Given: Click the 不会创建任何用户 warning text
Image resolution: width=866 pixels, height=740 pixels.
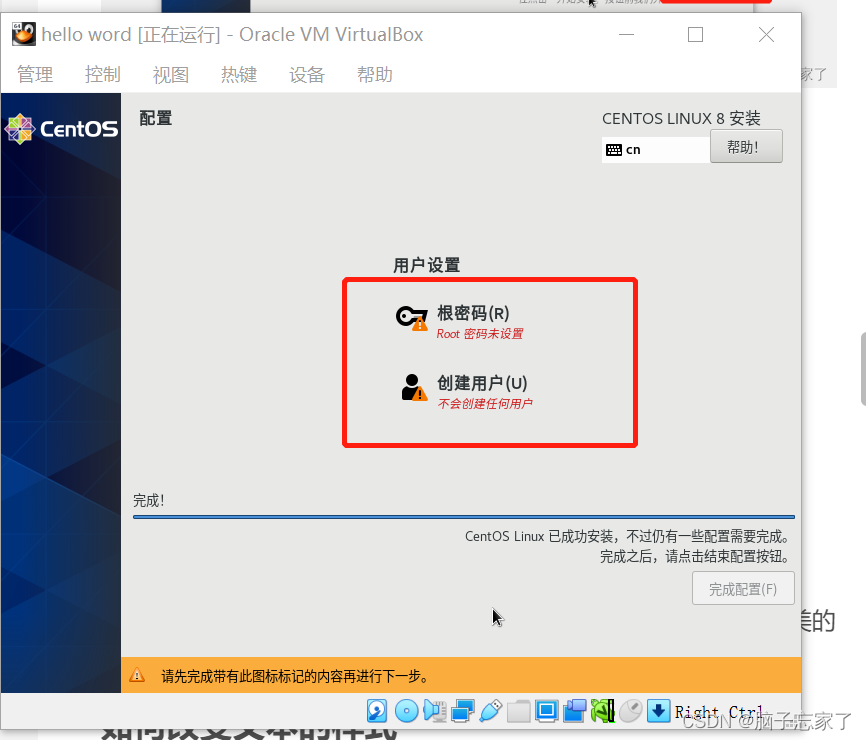Looking at the screenshot, I should click(485, 404).
